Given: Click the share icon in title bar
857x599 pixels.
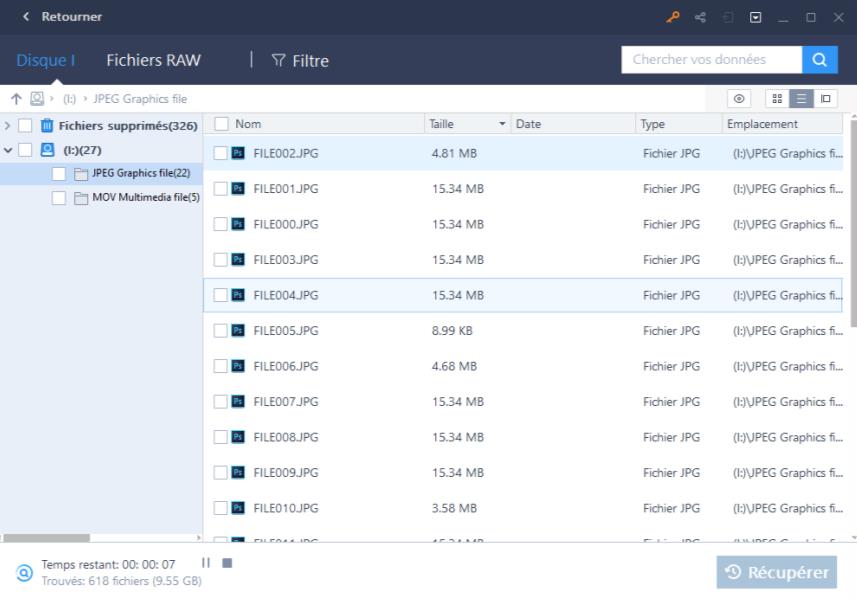Looking at the screenshot, I should pyautogui.click(x=700, y=17).
